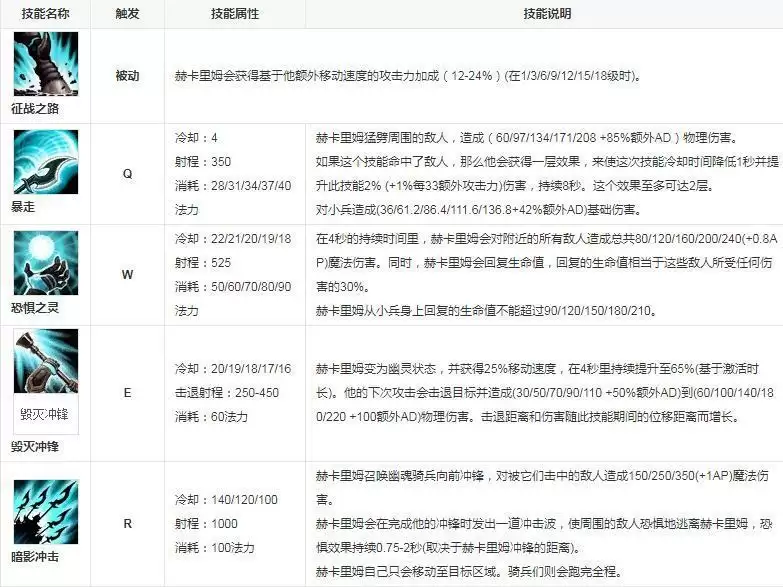Click the E trigger key cell
Screen dimensions: 783x587
coord(127,393)
